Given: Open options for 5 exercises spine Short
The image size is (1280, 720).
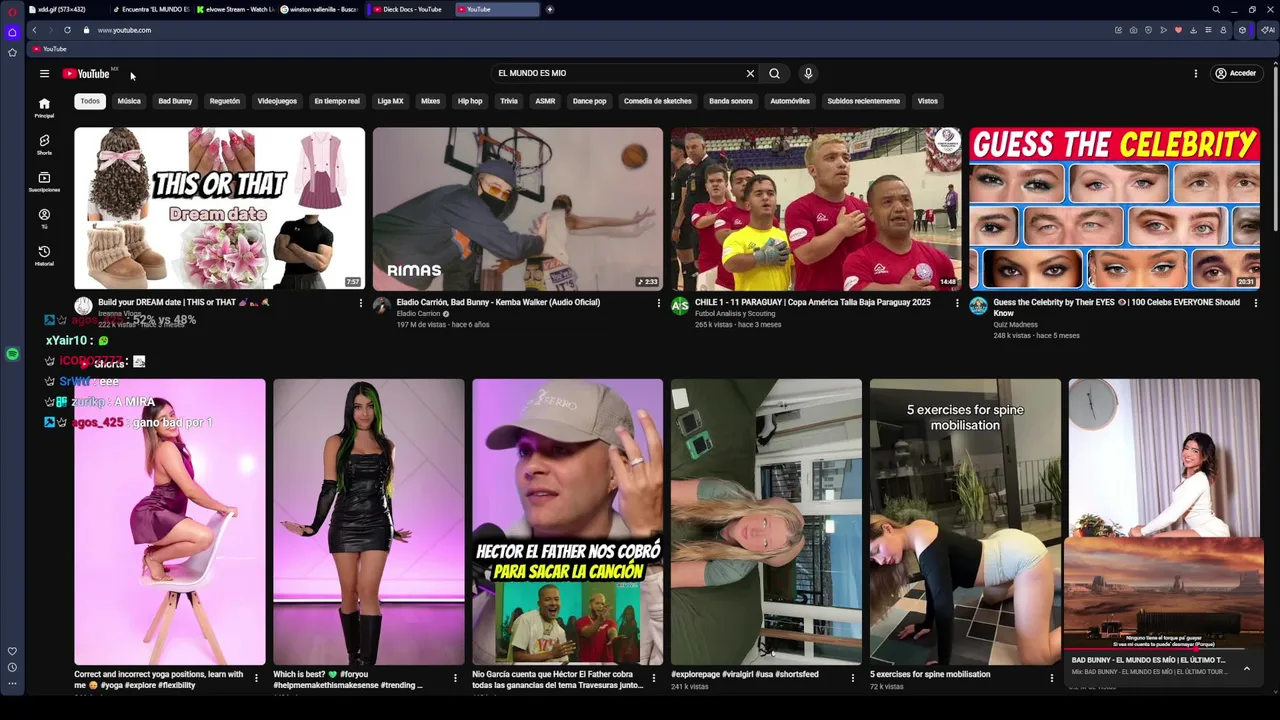Looking at the screenshot, I should coord(1051,678).
